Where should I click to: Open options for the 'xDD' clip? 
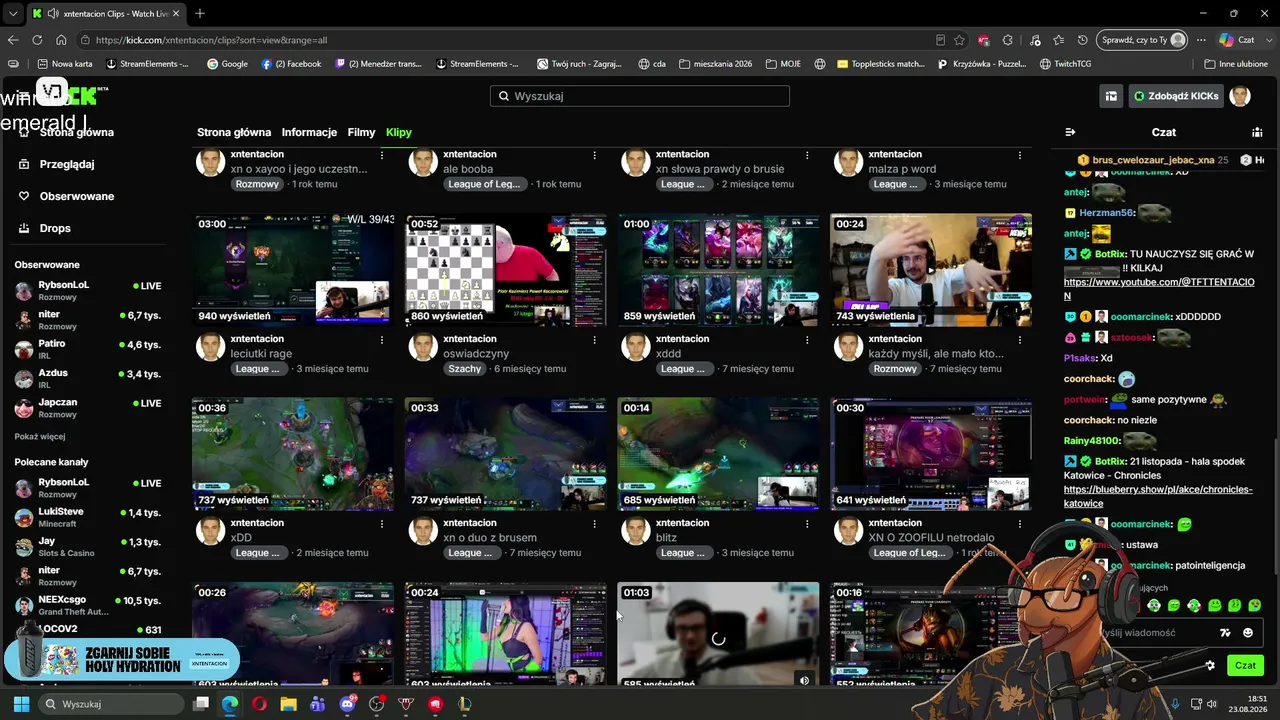point(382,523)
